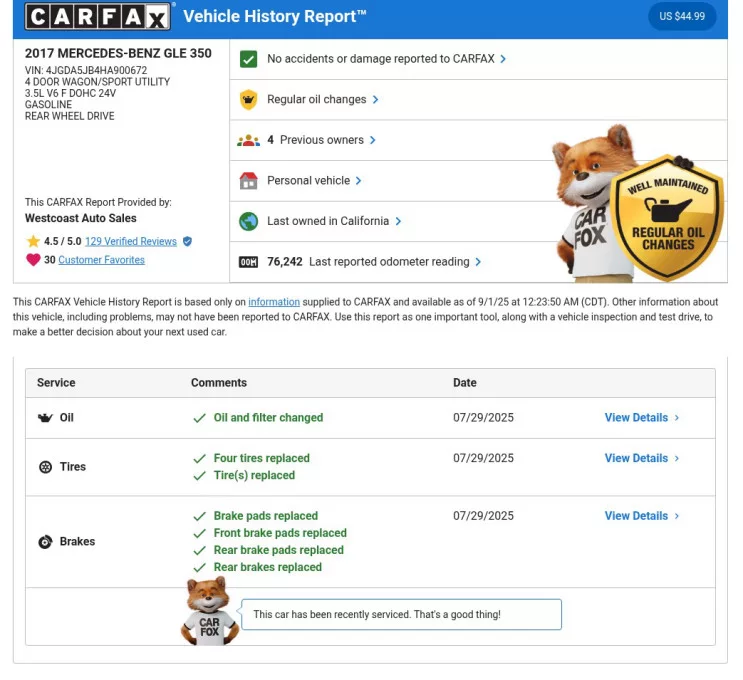Click the CARFAX logo in header
This screenshot has height=680, width=743.
pyautogui.click(x=98, y=17)
